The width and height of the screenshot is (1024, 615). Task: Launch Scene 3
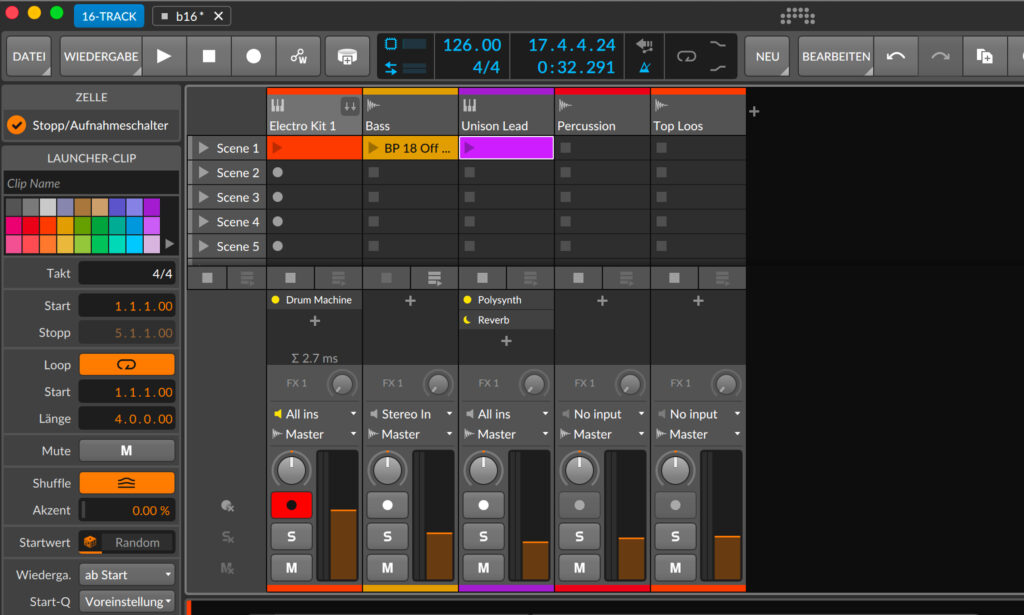point(204,197)
